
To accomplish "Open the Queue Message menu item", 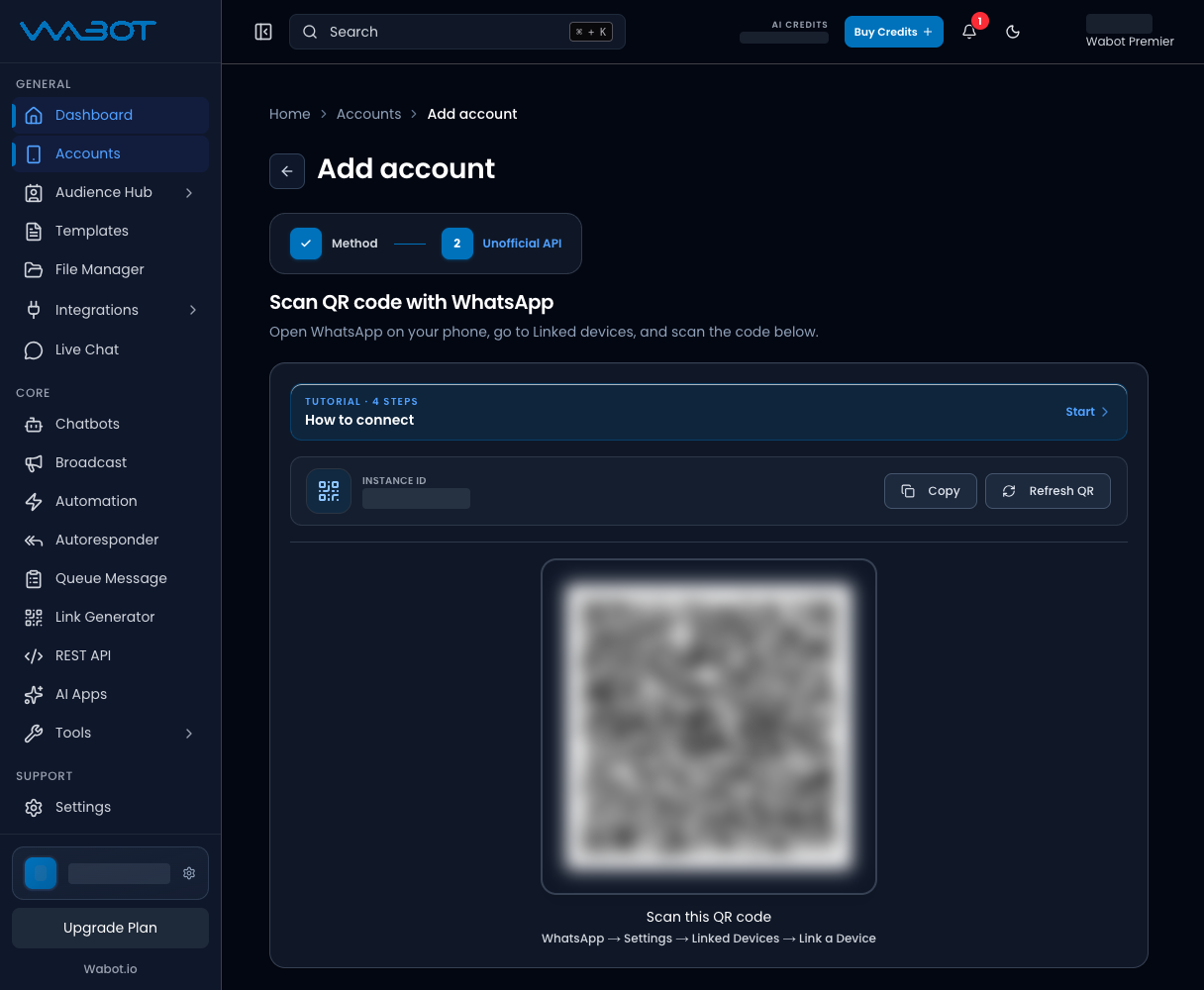I will (x=111, y=578).
